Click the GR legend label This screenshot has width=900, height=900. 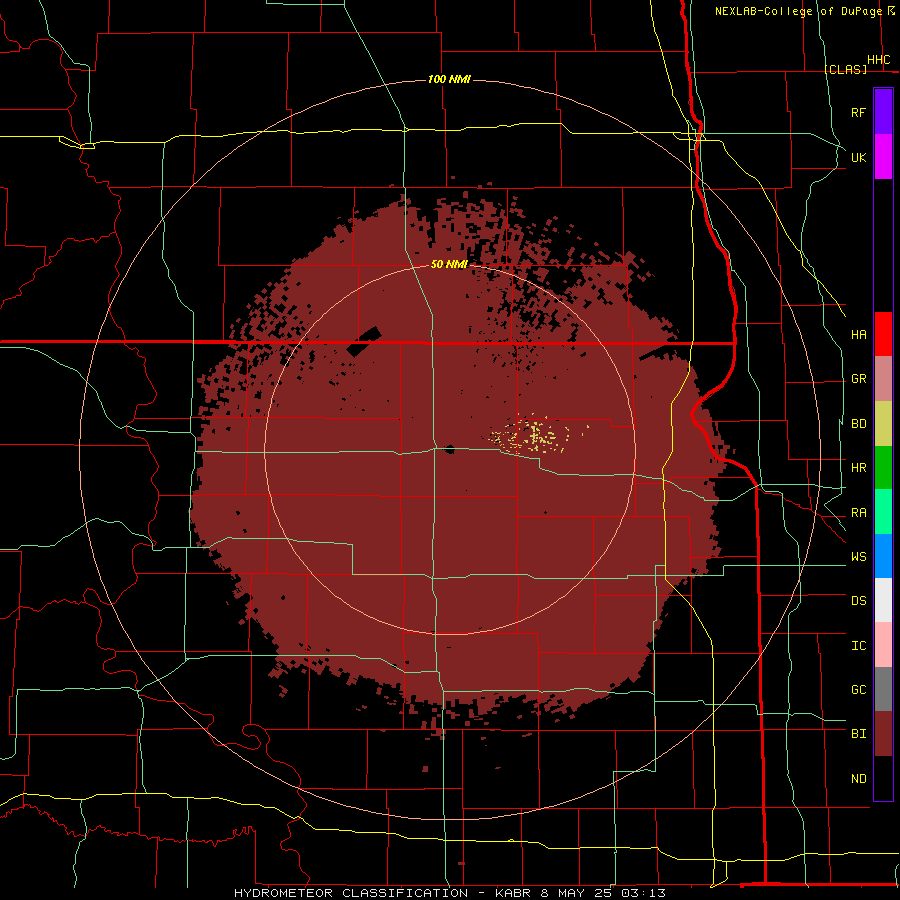(858, 379)
